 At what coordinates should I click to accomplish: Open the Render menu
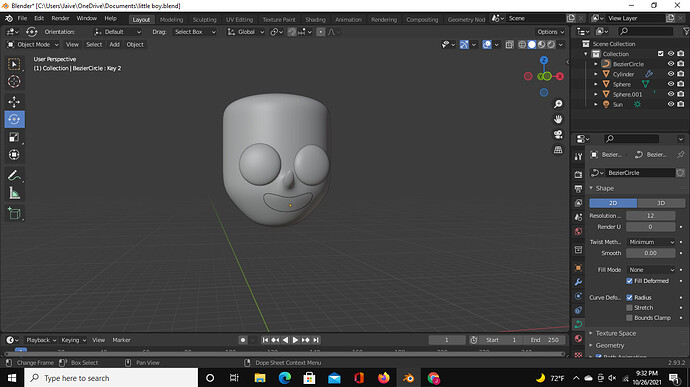click(60, 18)
